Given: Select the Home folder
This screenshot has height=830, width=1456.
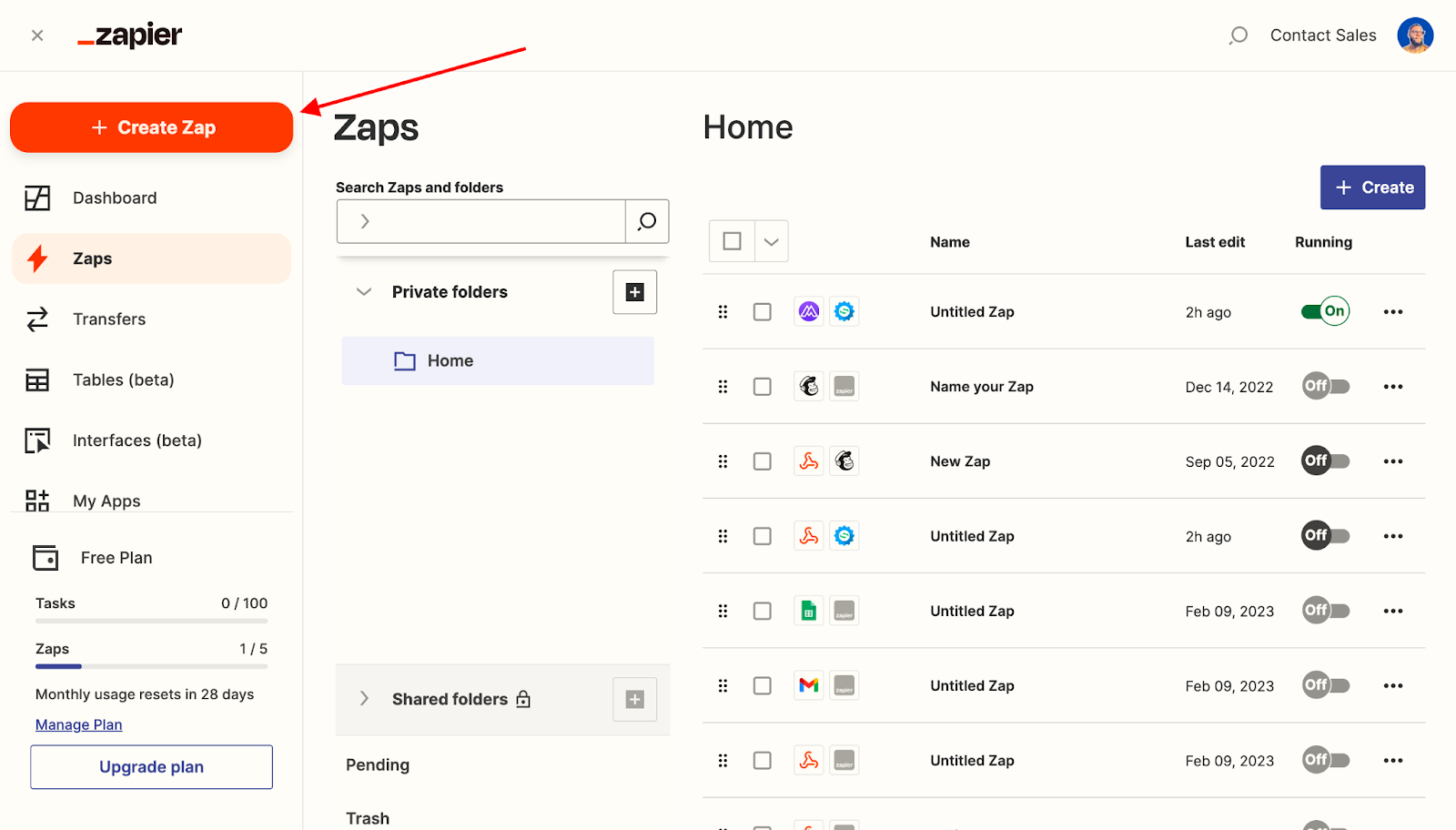Looking at the screenshot, I should click(x=498, y=361).
